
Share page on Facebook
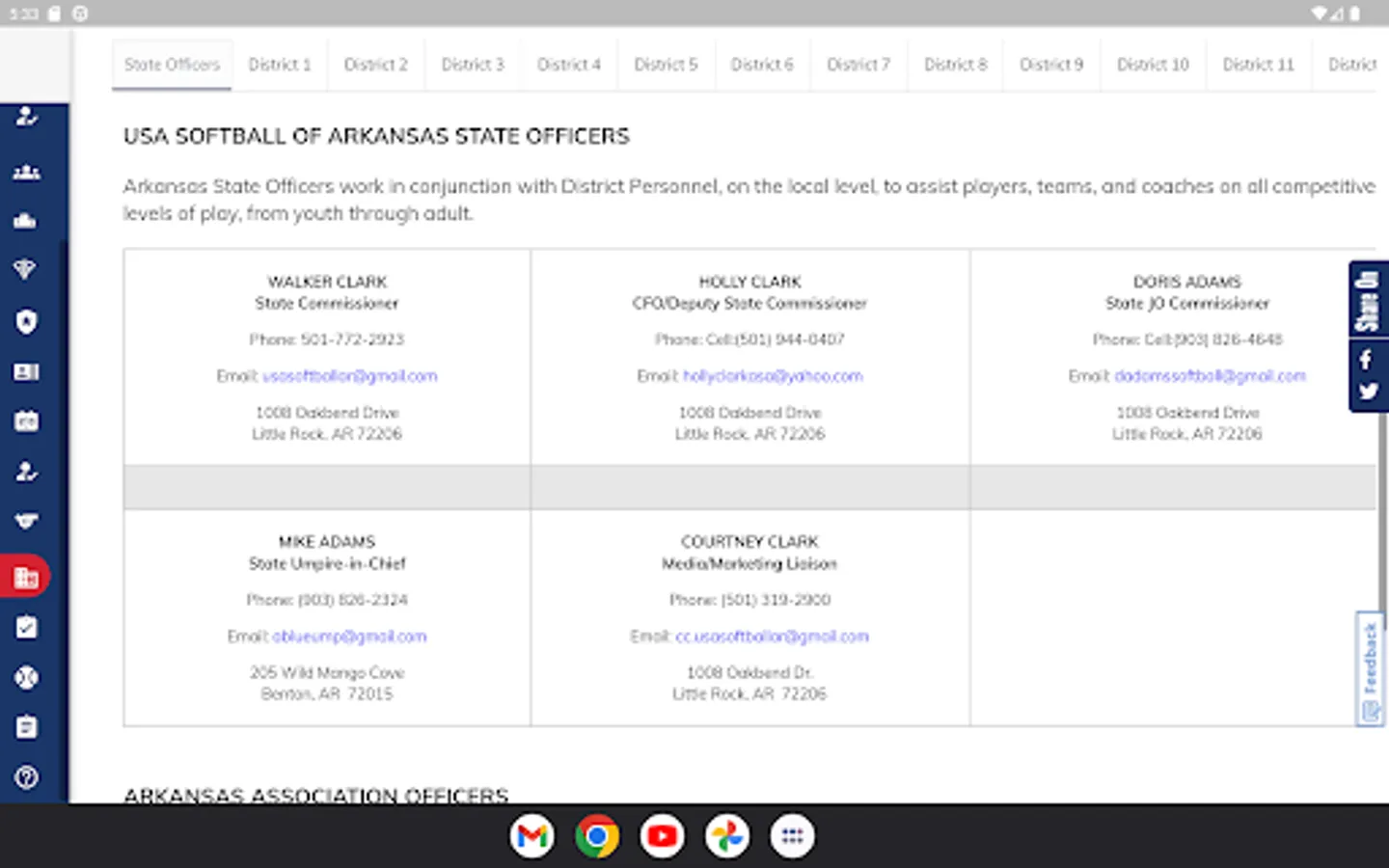point(1367,360)
